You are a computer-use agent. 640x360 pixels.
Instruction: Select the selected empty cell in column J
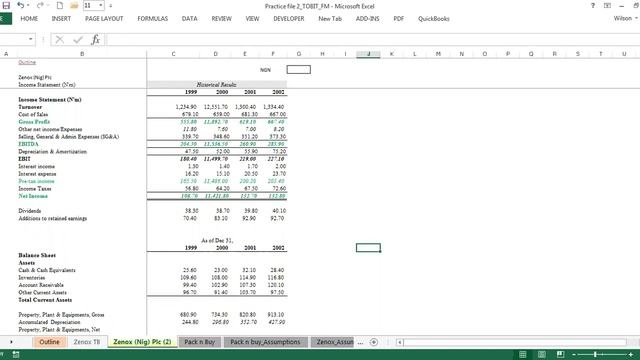tap(368, 248)
